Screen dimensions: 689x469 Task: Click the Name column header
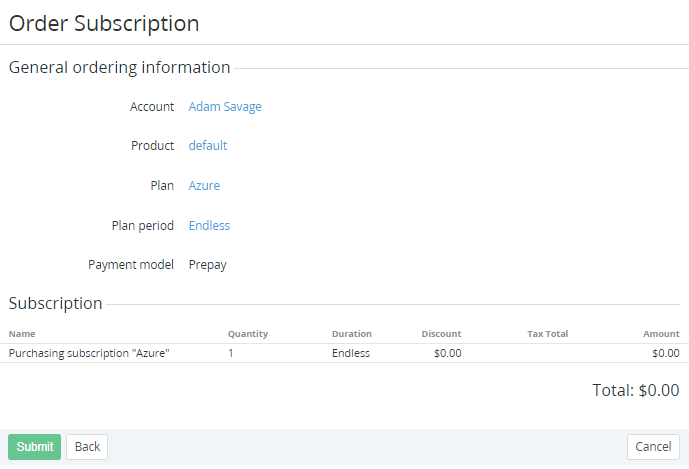pyautogui.click(x=22, y=334)
